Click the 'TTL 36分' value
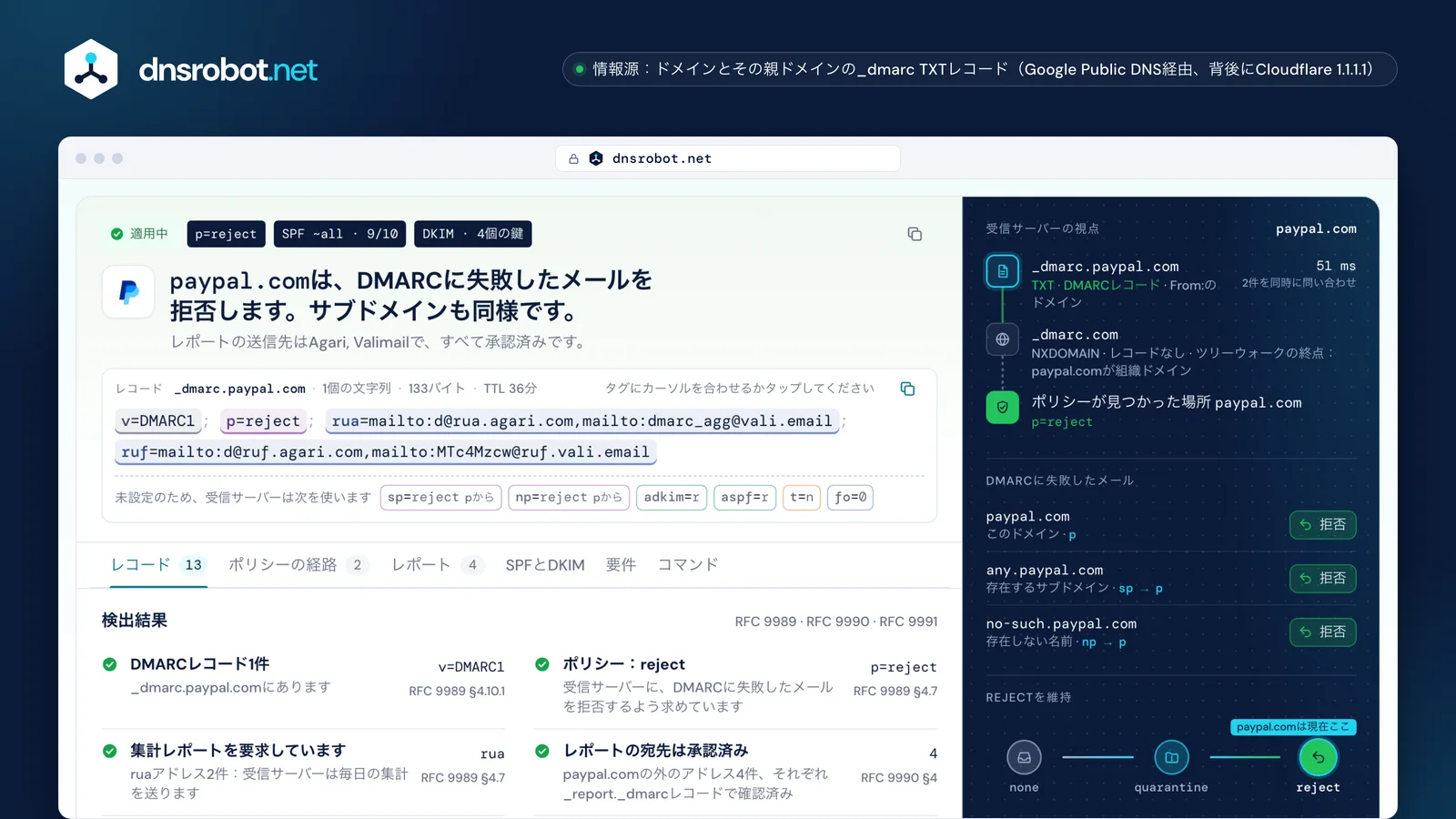This screenshot has height=819, width=1456. (x=511, y=389)
